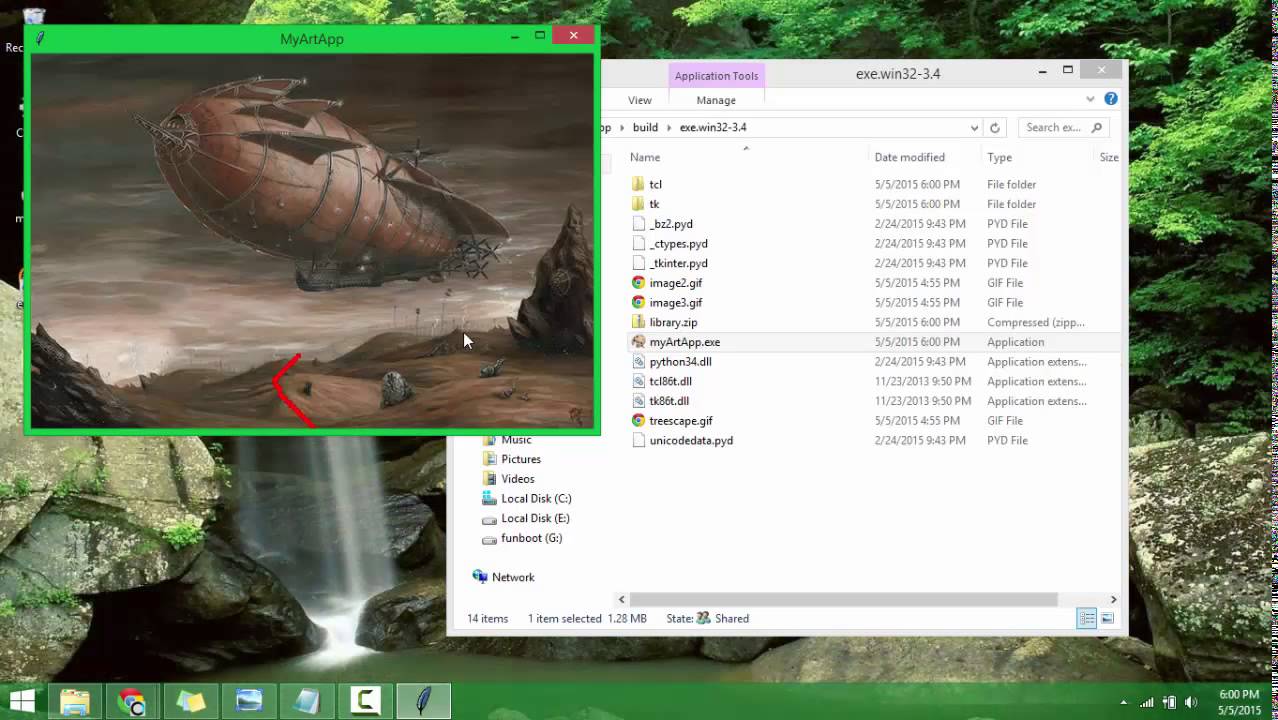Click the tcl86t.dll file name
The height and width of the screenshot is (720, 1278).
click(670, 381)
